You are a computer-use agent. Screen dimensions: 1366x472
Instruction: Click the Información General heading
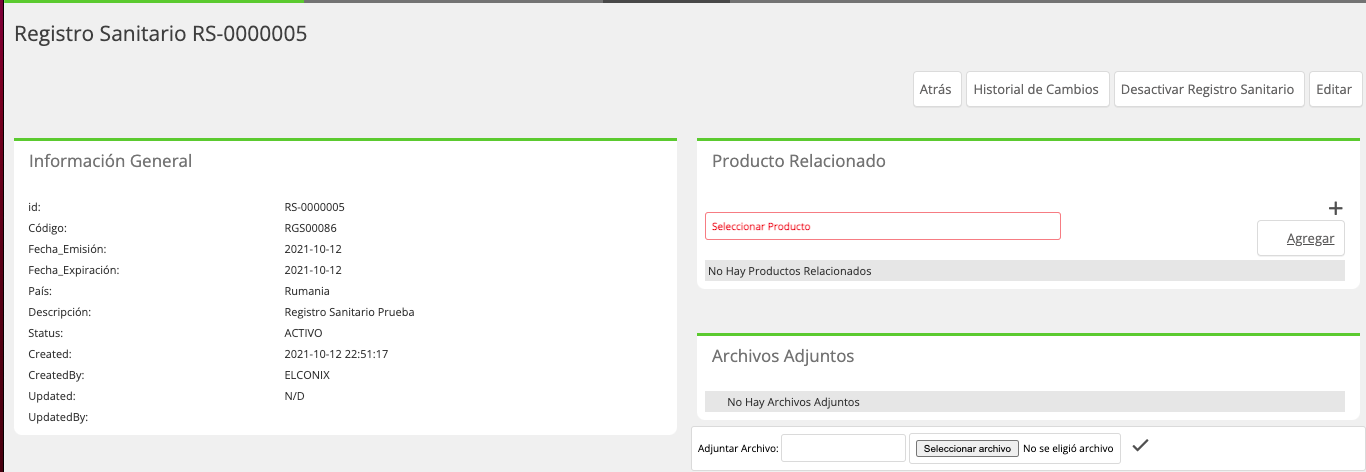(110, 160)
